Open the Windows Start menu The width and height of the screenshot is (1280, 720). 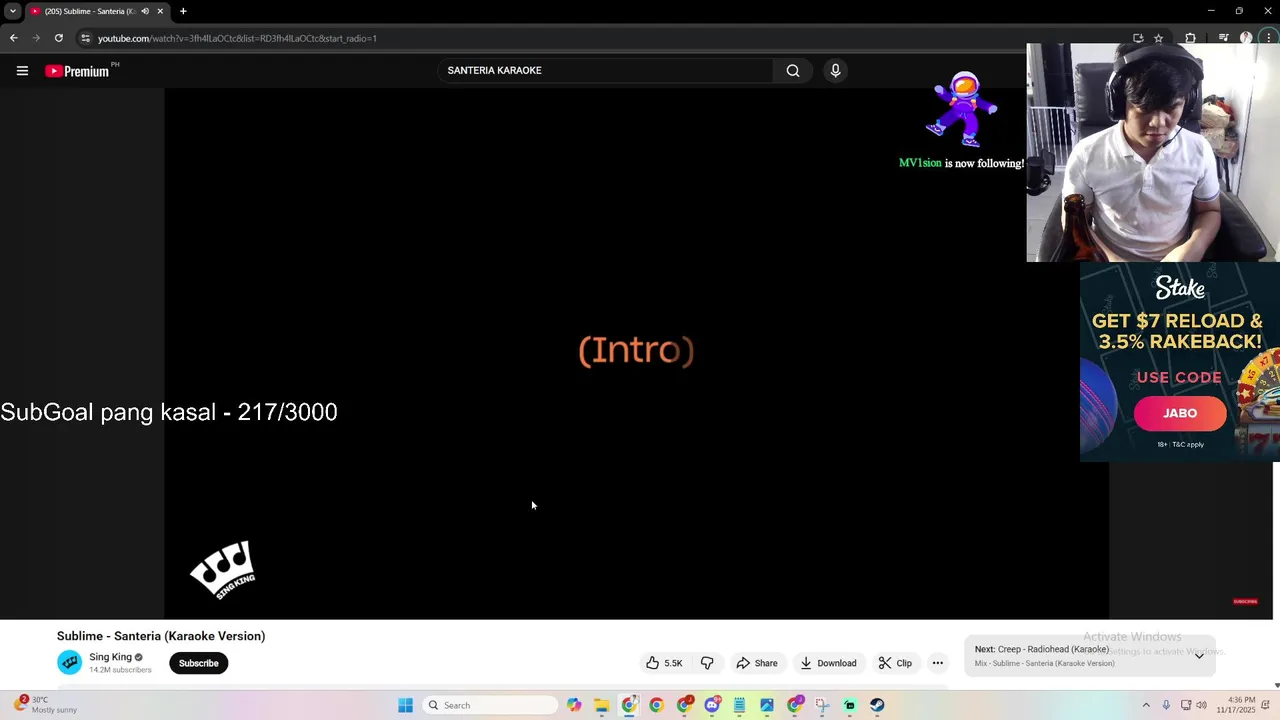[405, 705]
